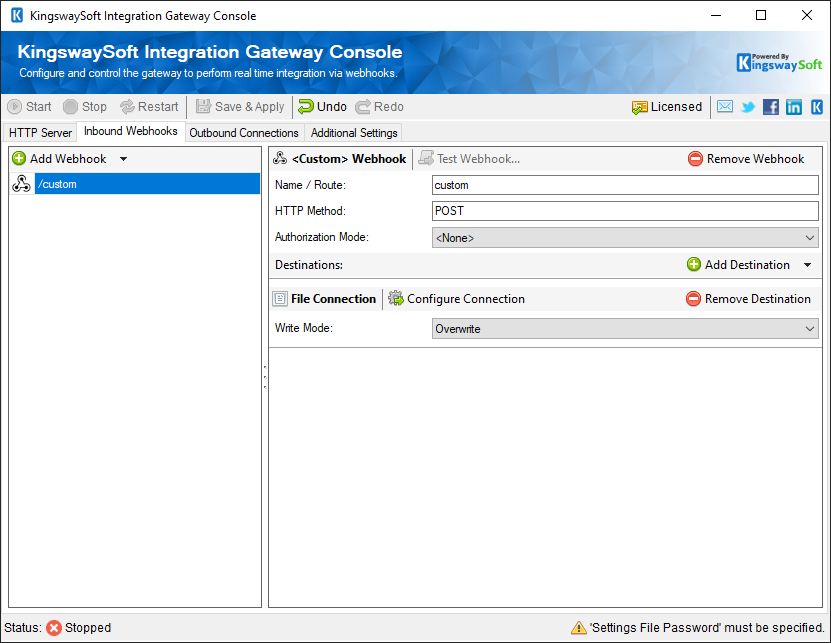Open the Facebook icon
This screenshot has height=643, width=831.
coord(771,107)
